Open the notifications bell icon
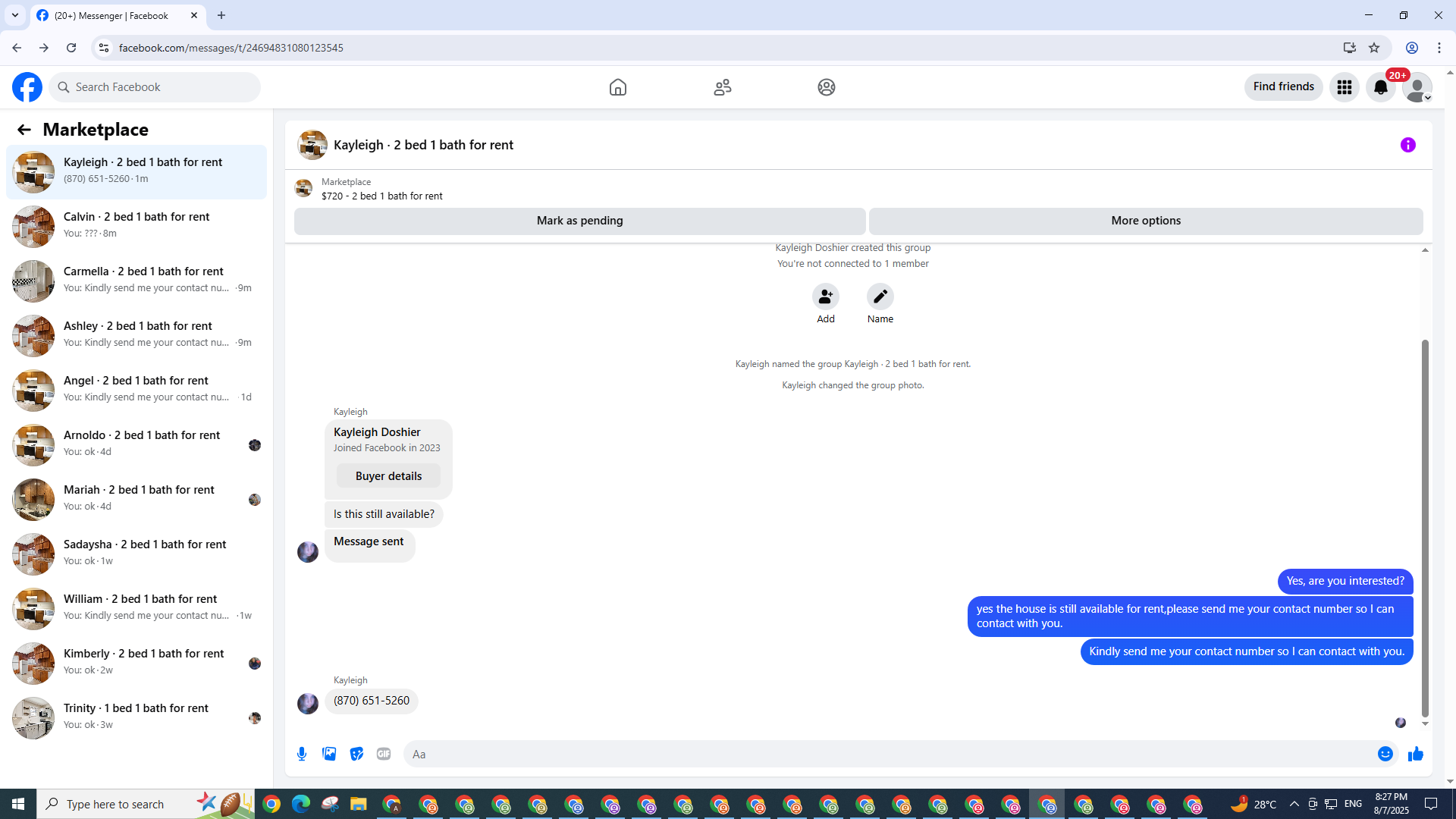 click(x=1381, y=87)
